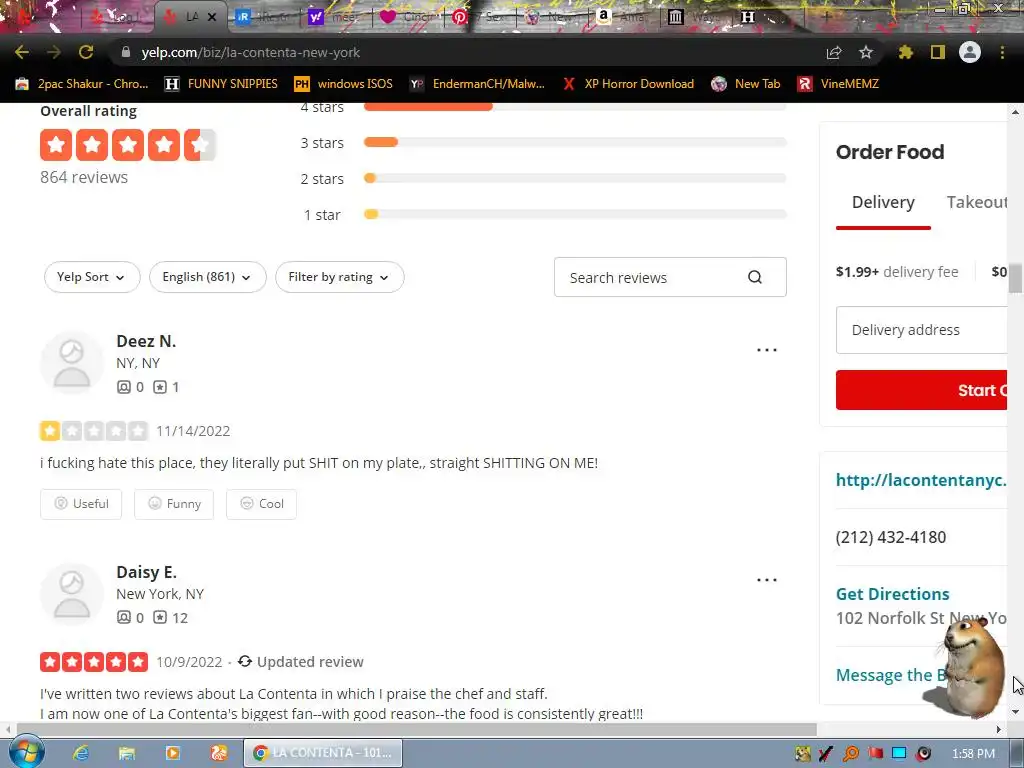Image resolution: width=1024 pixels, height=768 pixels.
Task: Open the VineMEMZ bookmark
Action: (x=838, y=84)
